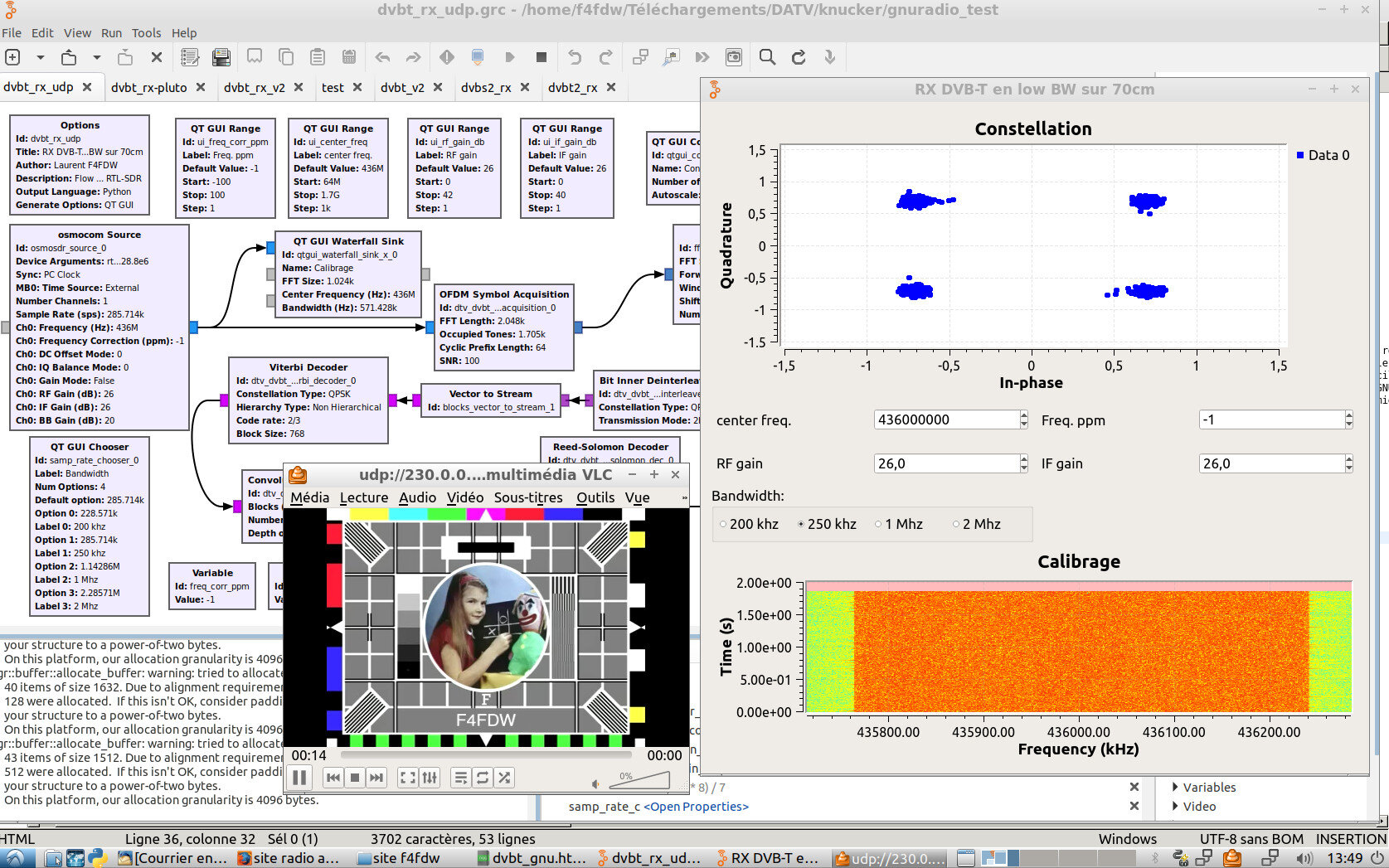Screen dimensions: 1389x868
Task: Open the GRC File menu
Action: (x=12, y=33)
